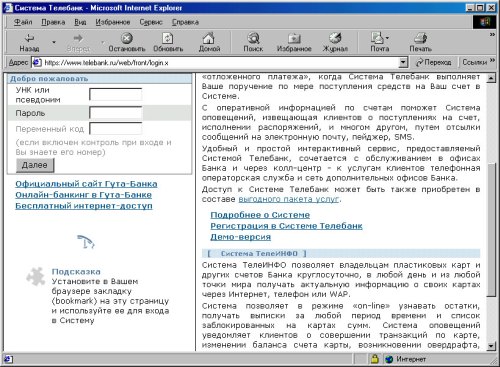Open the Вид menu
Screen dimensions: 500x367
80,22
